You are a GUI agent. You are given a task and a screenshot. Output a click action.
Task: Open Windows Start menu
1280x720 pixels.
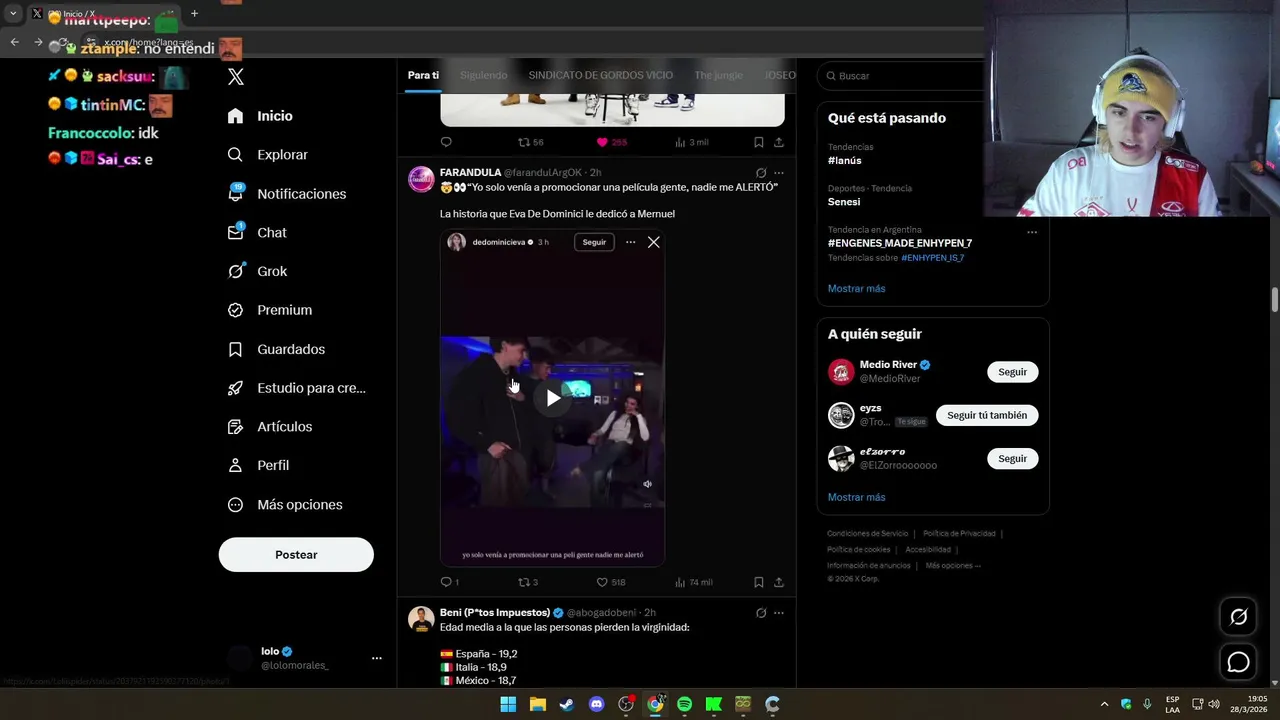508,704
